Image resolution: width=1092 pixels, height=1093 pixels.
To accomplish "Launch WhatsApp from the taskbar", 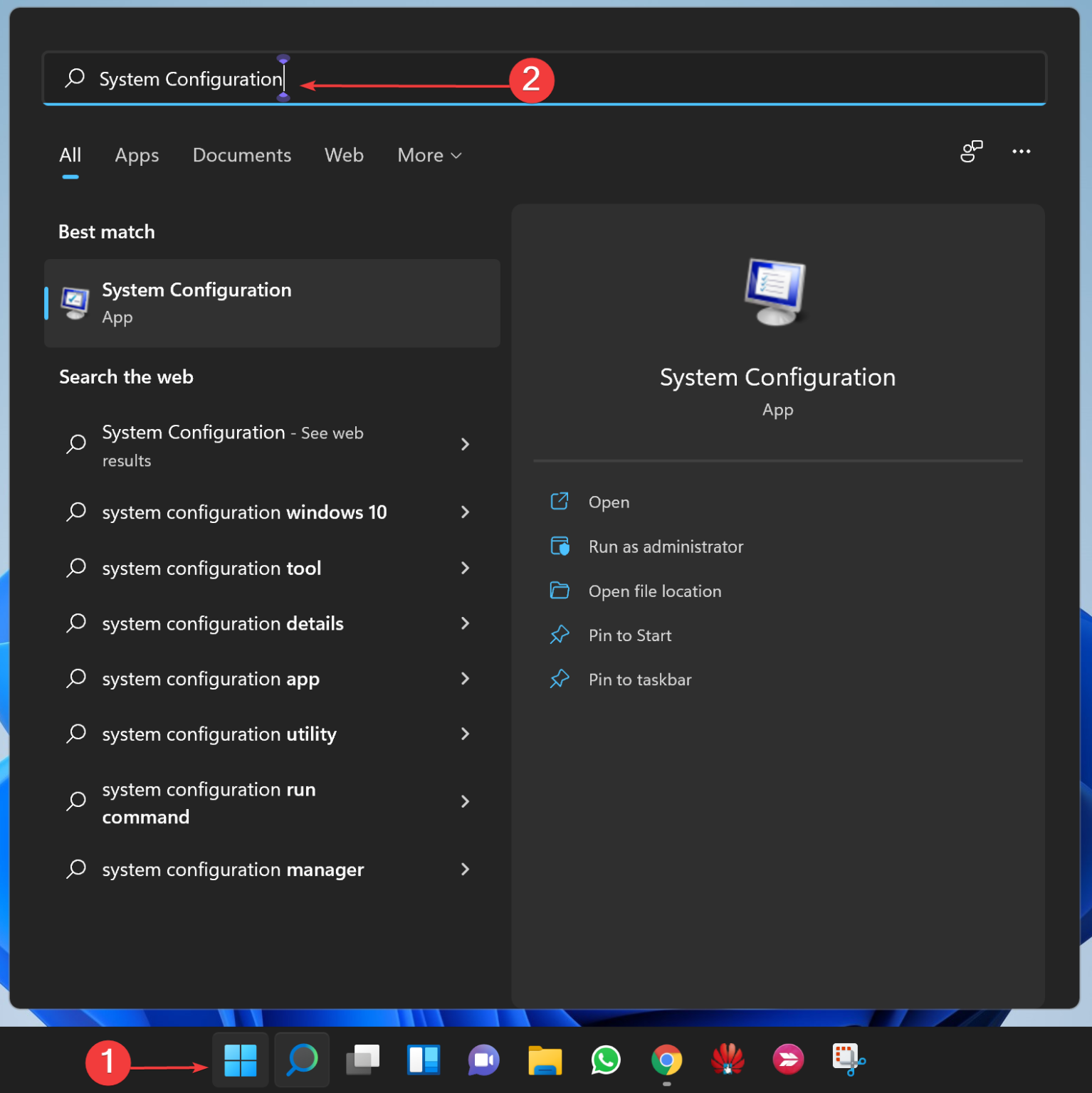I will point(606,1060).
